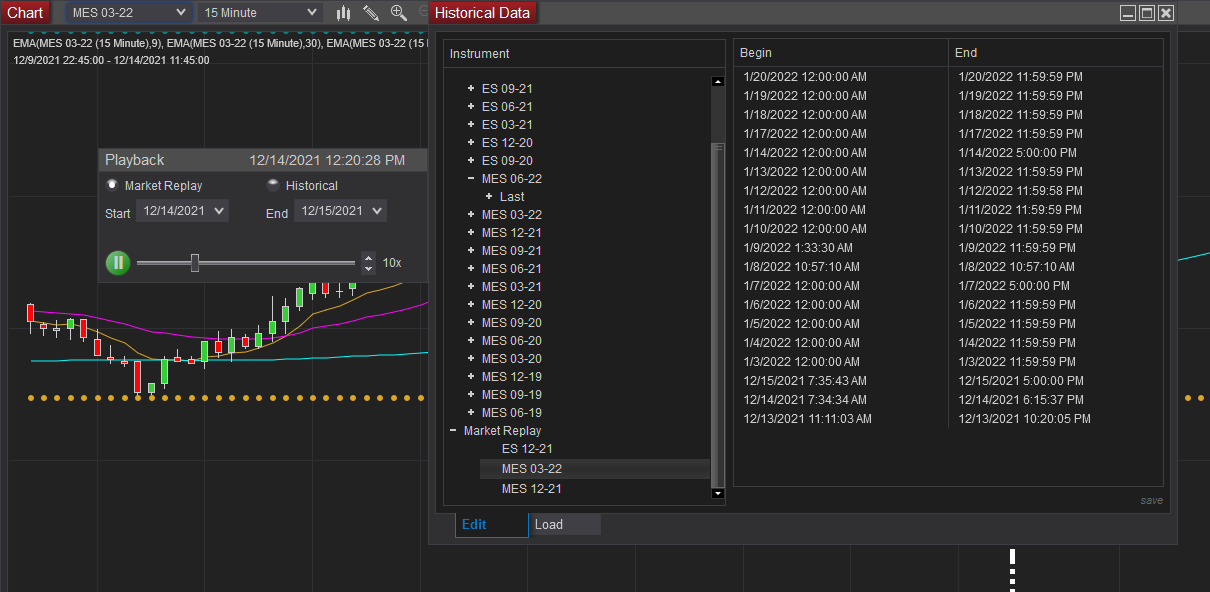The width and height of the screenshot is (1210, 592).
Task: Switch to the Edit tab
Action: point(491,524)
